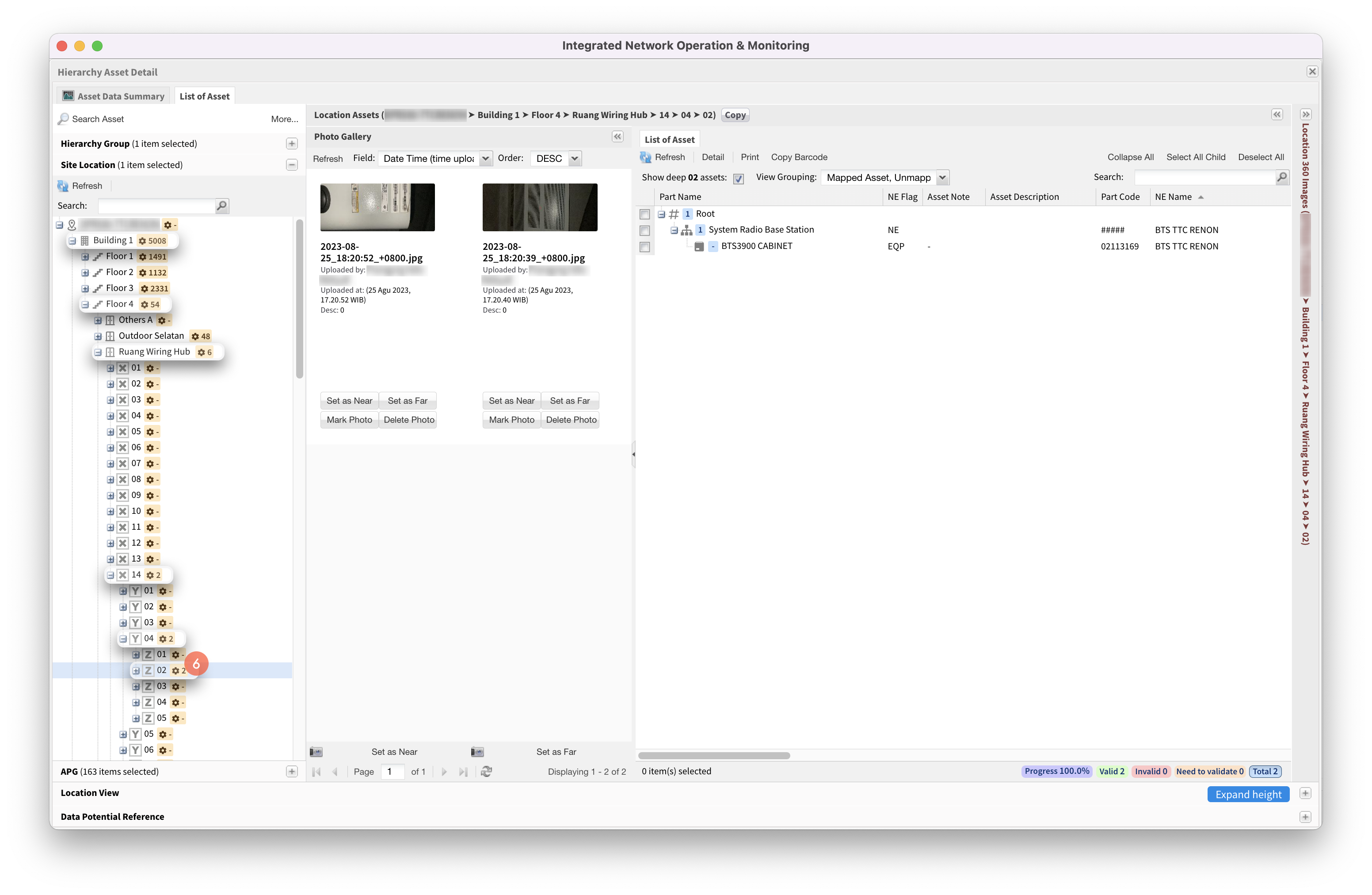Click the gear count badge of Building 1
Screen dimensions: 1372x895
click(x=152, y=241)
